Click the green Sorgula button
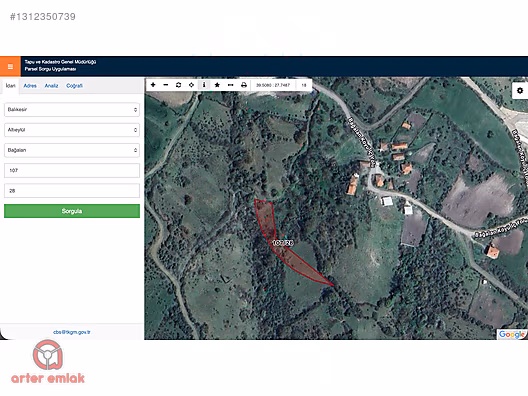 tap(72, 211)
